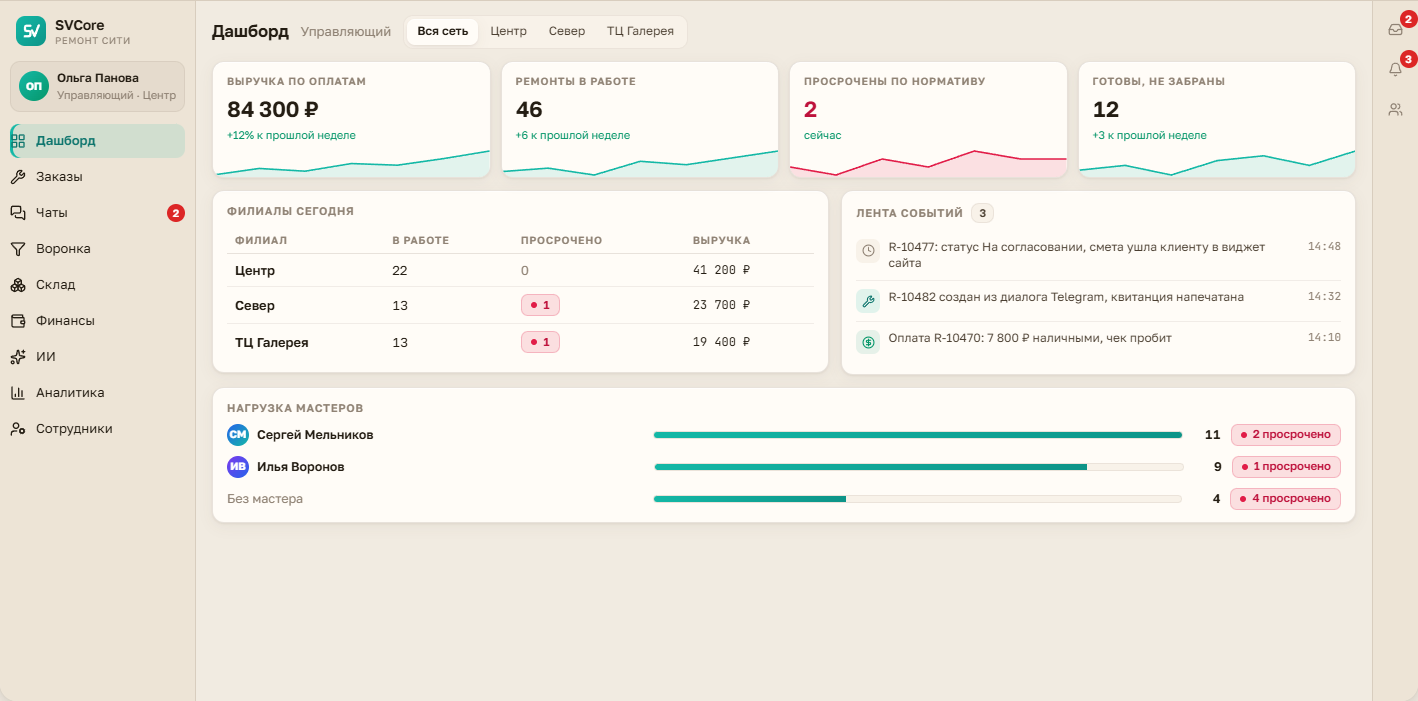This screenshot has width=1418, height=701.
Task: Open the Ольга Панова profile card
Action: 97,86
